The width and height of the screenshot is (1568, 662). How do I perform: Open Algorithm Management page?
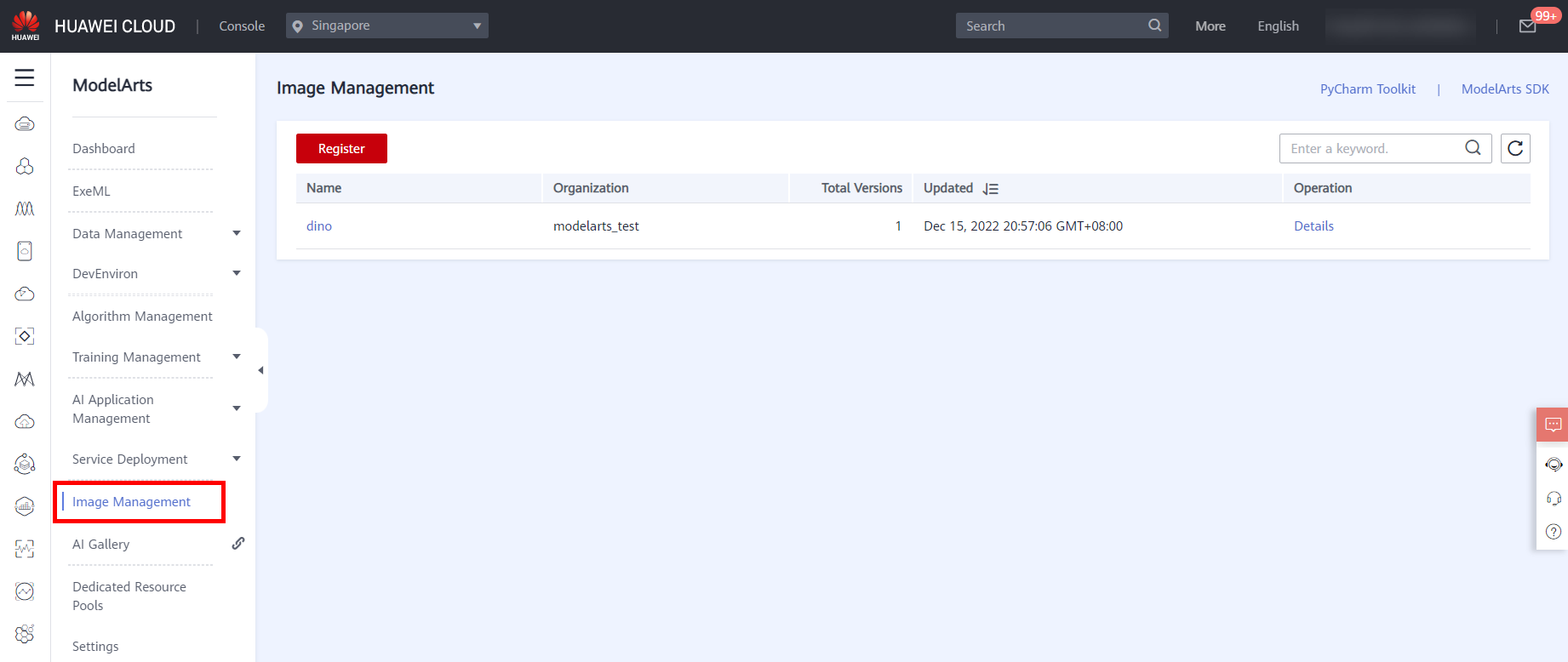click(142, 316)
